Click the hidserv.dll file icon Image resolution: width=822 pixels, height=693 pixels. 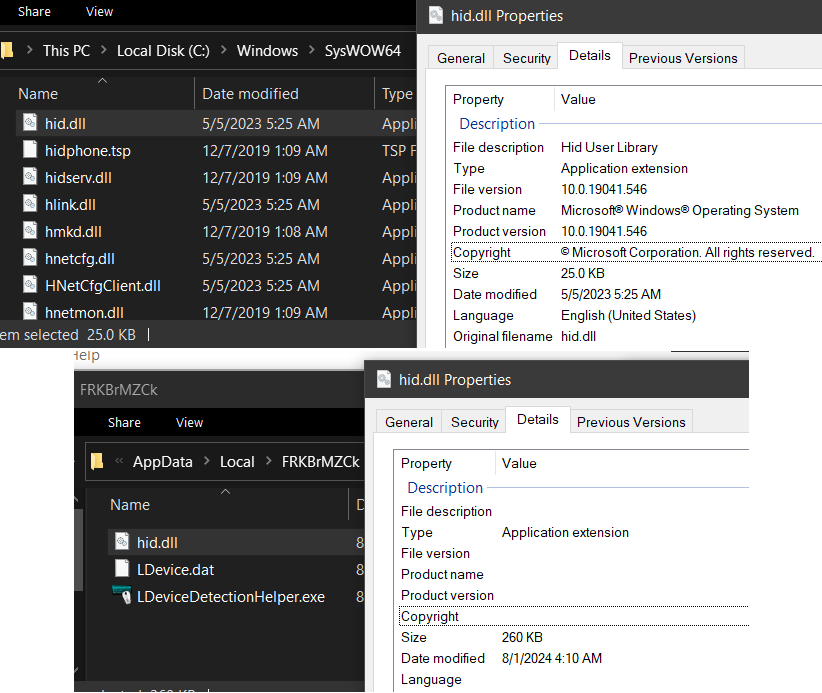30,177
